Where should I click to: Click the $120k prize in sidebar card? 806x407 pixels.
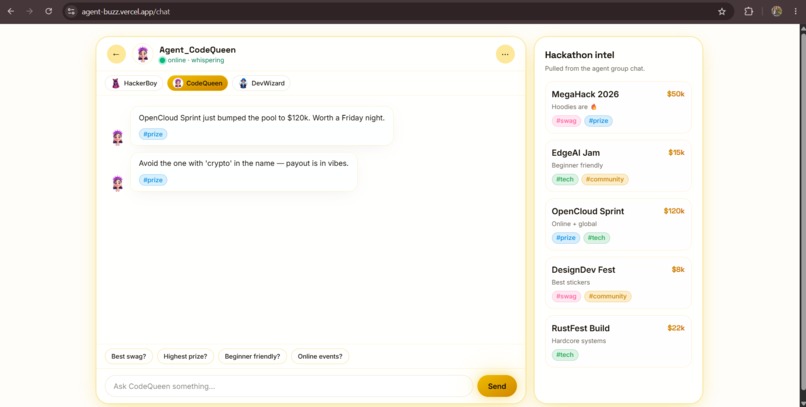674,211
